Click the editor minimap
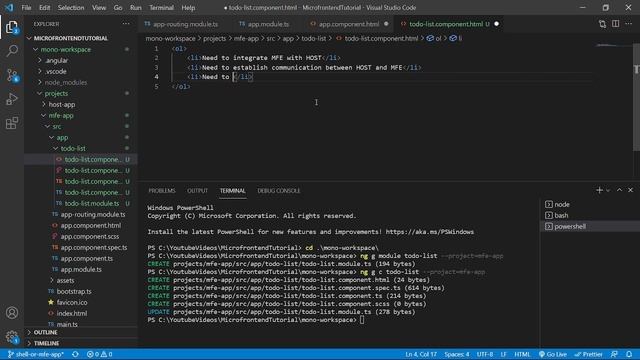Screen dimensions: 640x360 [x=612, y=46]
